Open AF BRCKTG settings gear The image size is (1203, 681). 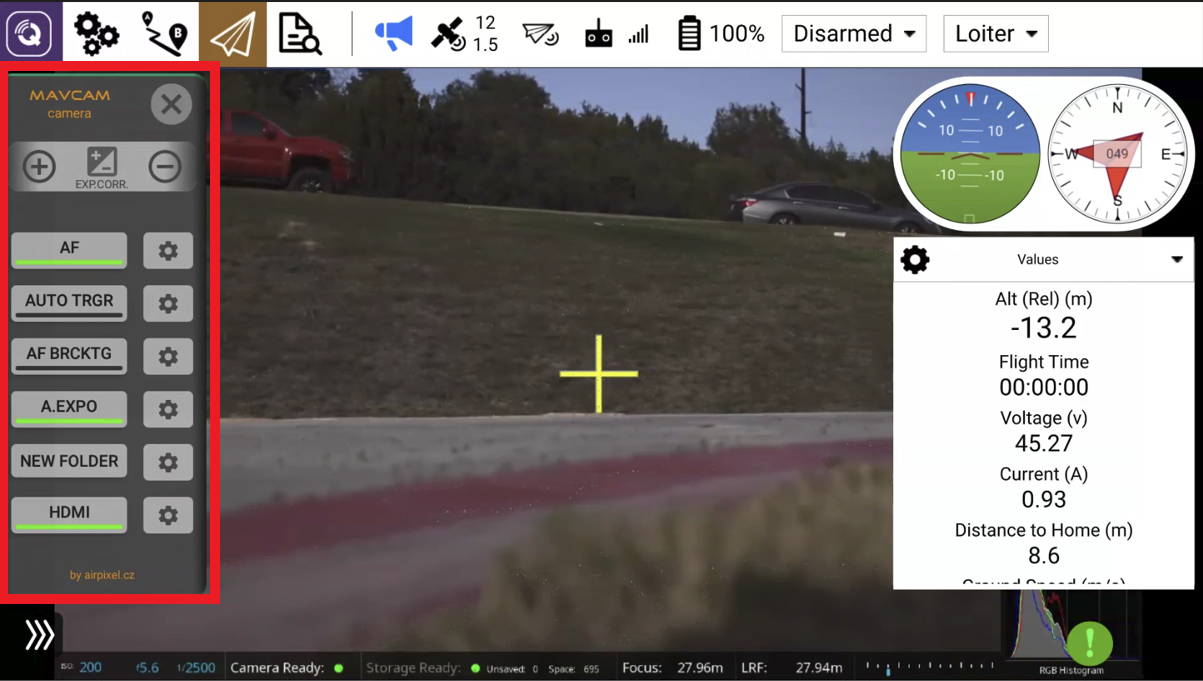(168, 356)
